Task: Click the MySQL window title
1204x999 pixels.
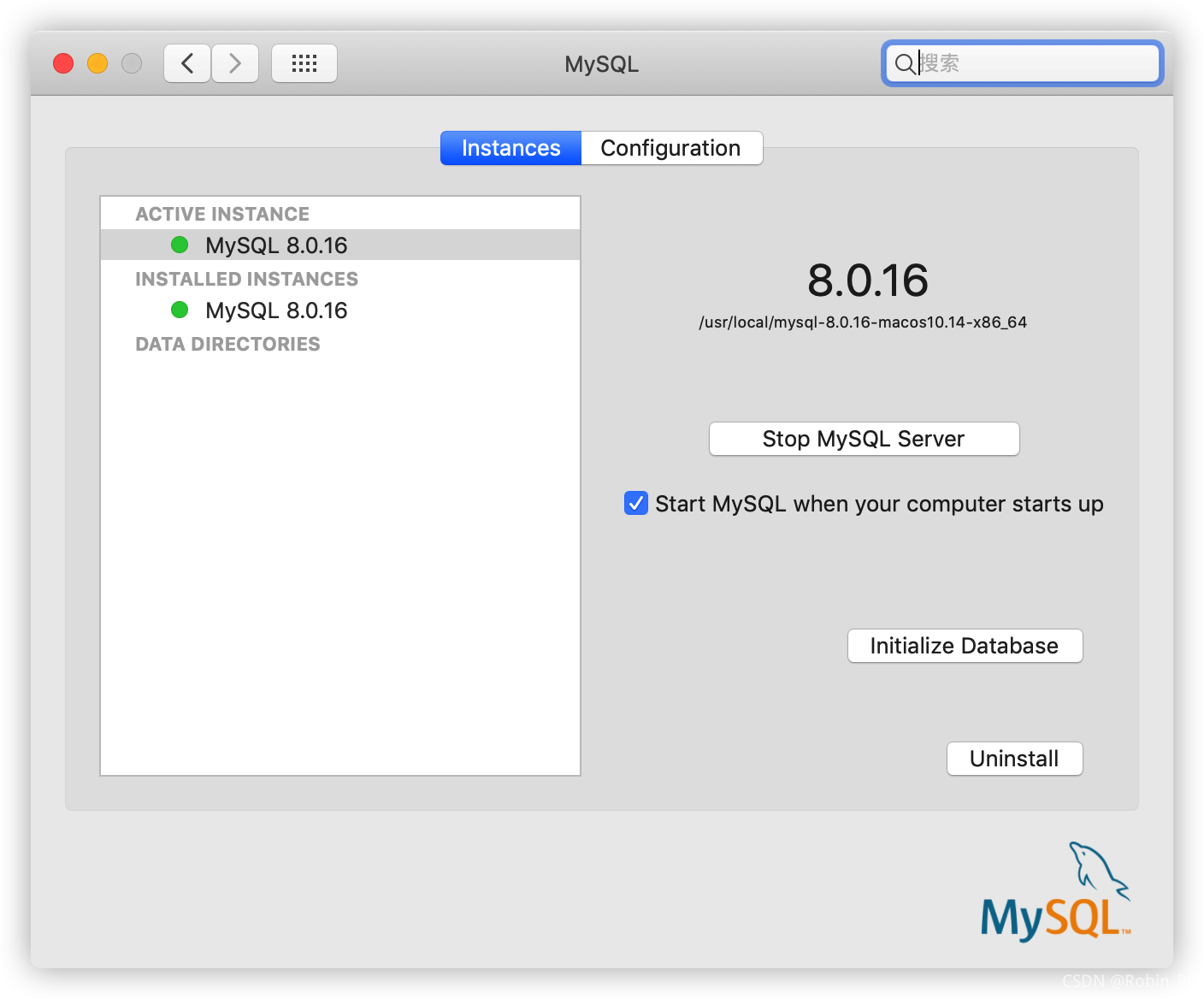Action: pos(601,64)
